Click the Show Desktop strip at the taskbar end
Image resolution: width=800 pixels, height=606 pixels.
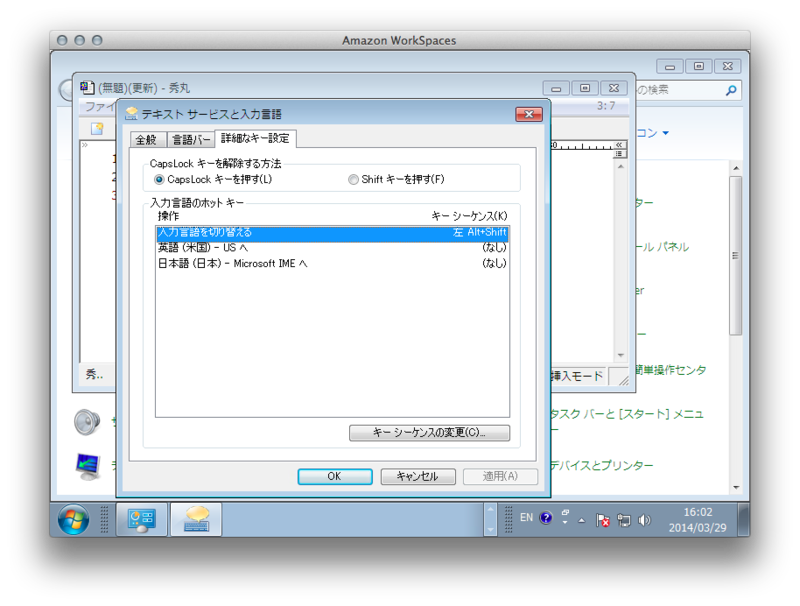click(x=743, y=520)
